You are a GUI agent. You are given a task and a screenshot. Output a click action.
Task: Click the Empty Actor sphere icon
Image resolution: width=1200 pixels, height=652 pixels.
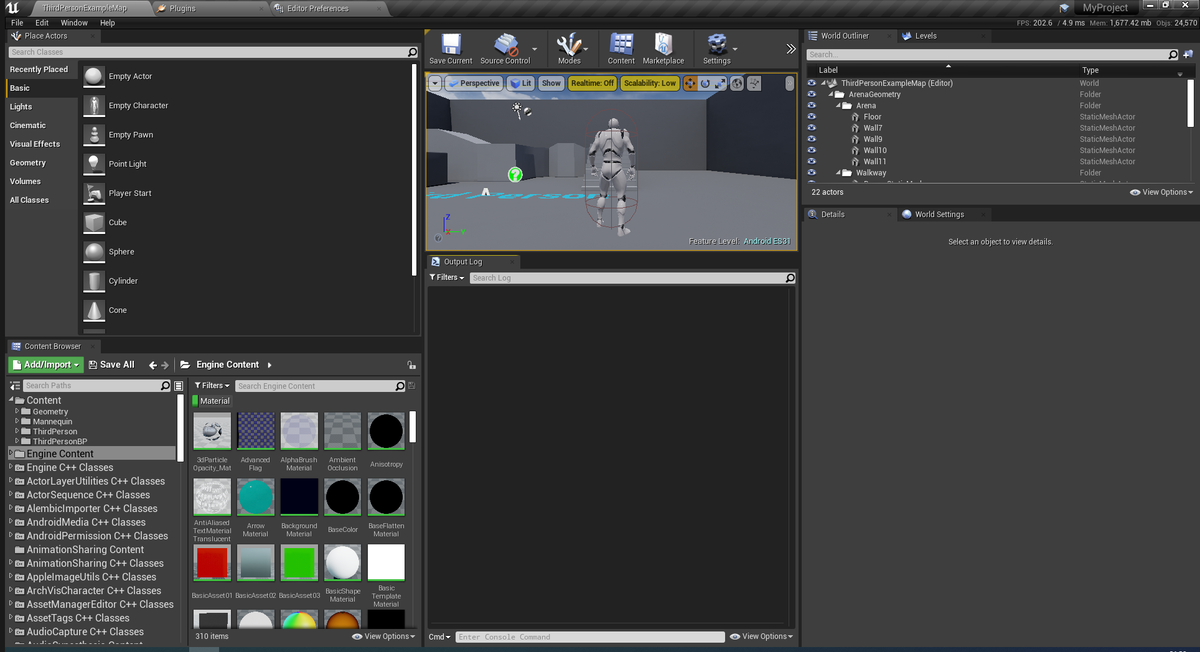94,76
